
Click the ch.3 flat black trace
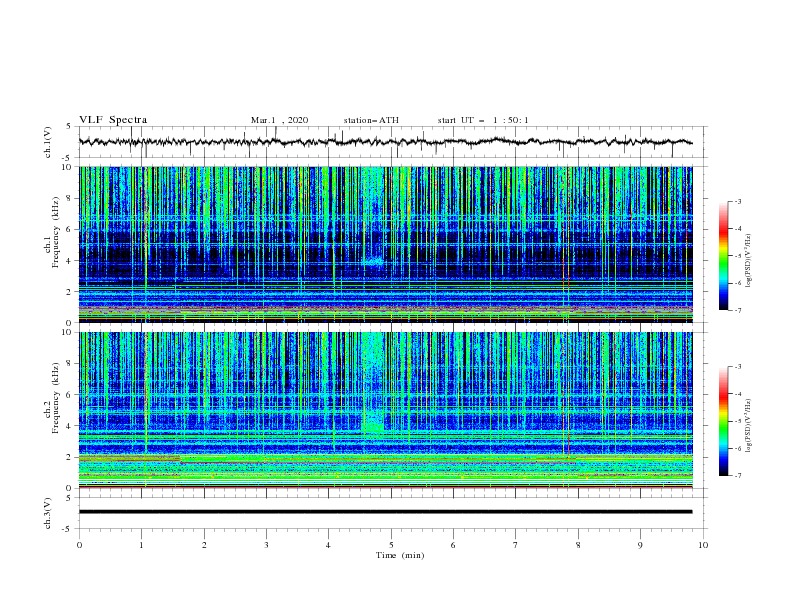[386, 512]
